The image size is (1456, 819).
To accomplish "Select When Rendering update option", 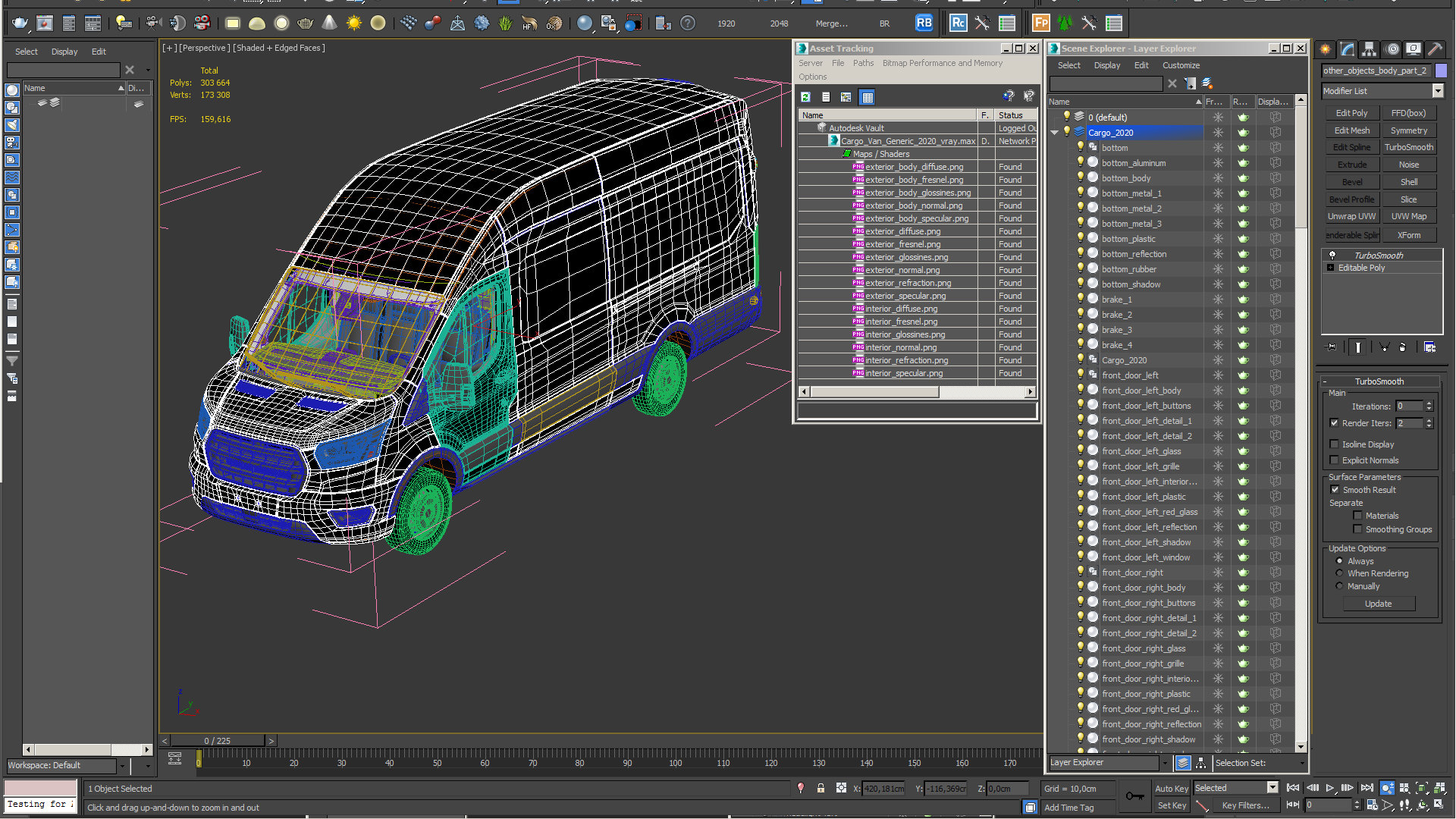I will [1339, 573].
